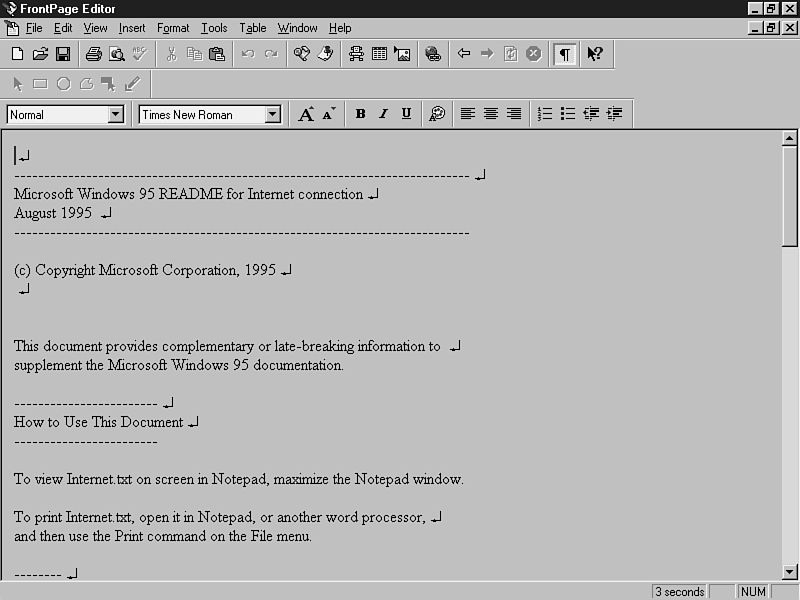Viewport: 800px width, 600px height.
Task: Click the vertical scrollbar down arrow
Action: [x=789, y=571]
